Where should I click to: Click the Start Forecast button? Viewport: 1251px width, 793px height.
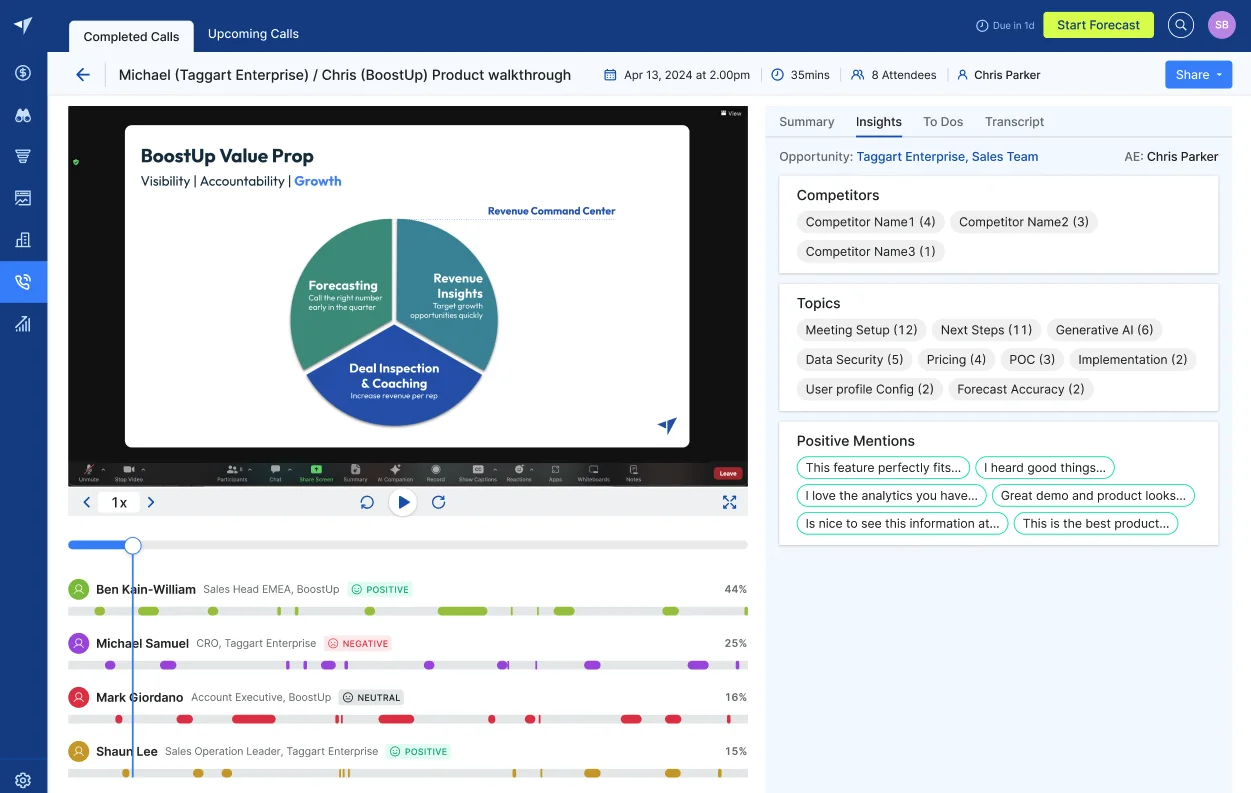(1098, 25)
